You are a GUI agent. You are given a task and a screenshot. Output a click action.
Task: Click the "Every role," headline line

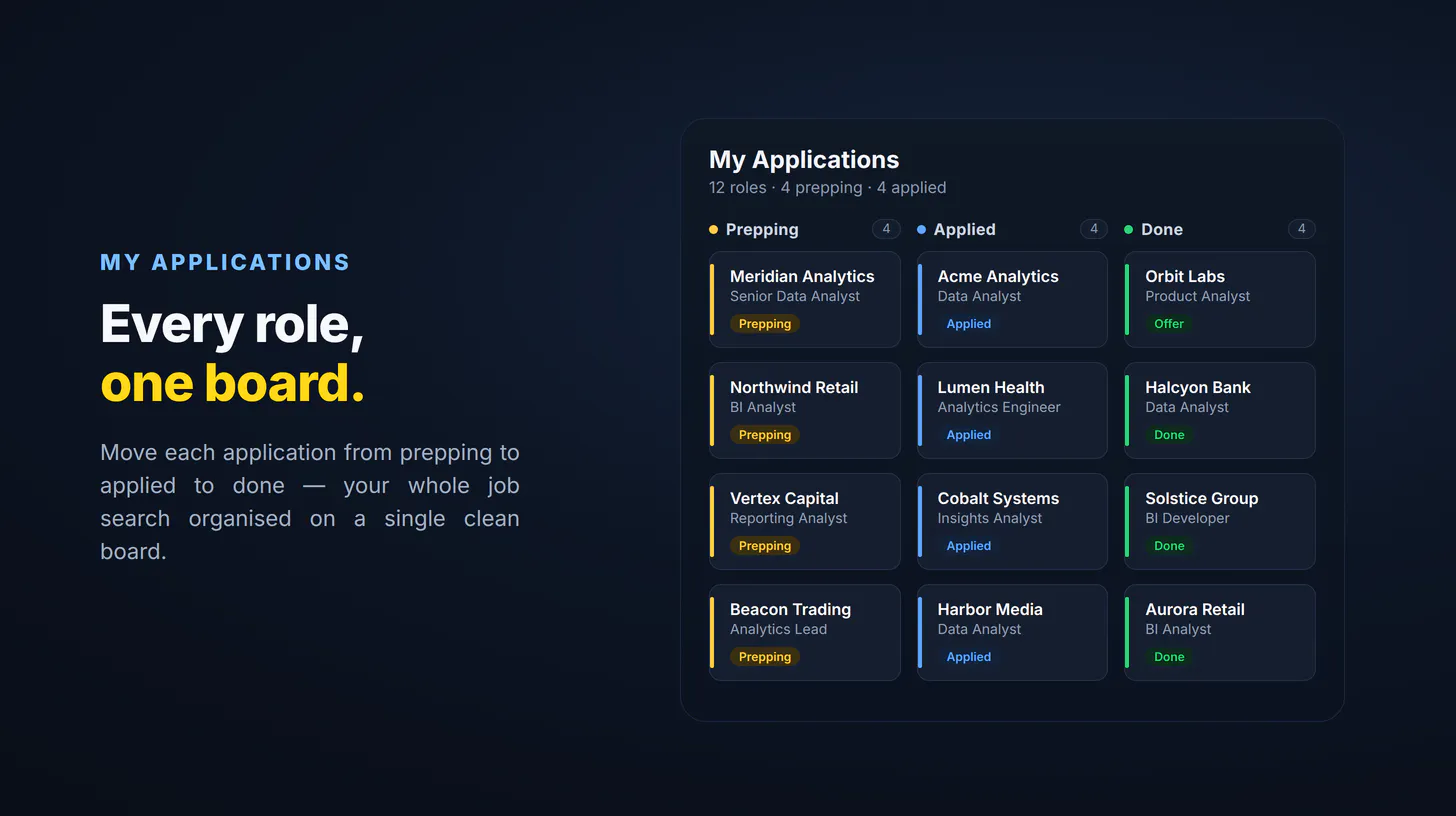(x=232, y=324)
